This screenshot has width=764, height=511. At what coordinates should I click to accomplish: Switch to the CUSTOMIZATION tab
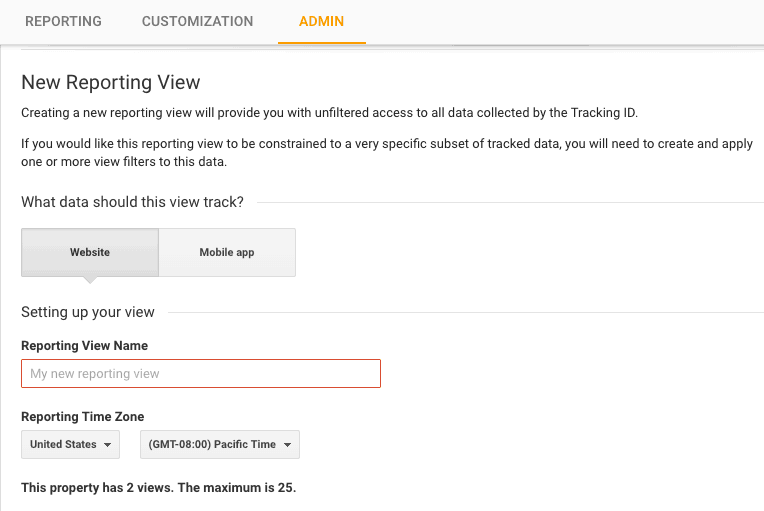tap(197, 21)
